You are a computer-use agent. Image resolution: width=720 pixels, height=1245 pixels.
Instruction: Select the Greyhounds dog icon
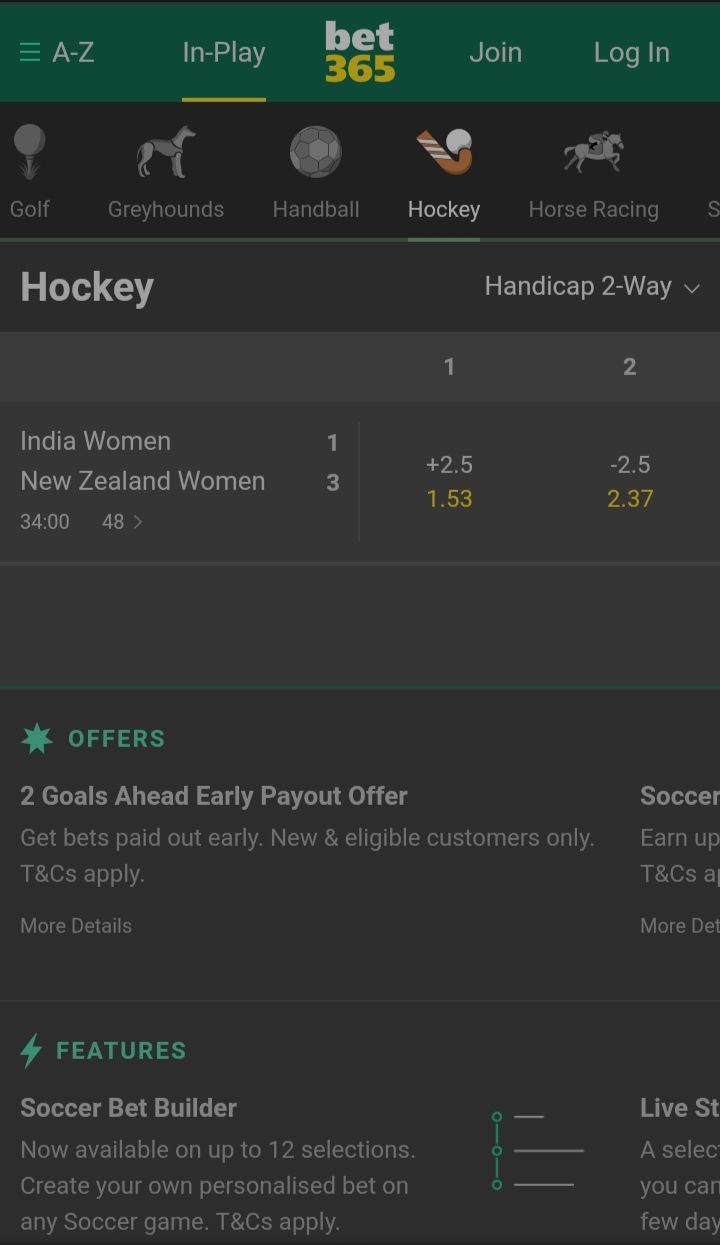[x=166, y=153]
